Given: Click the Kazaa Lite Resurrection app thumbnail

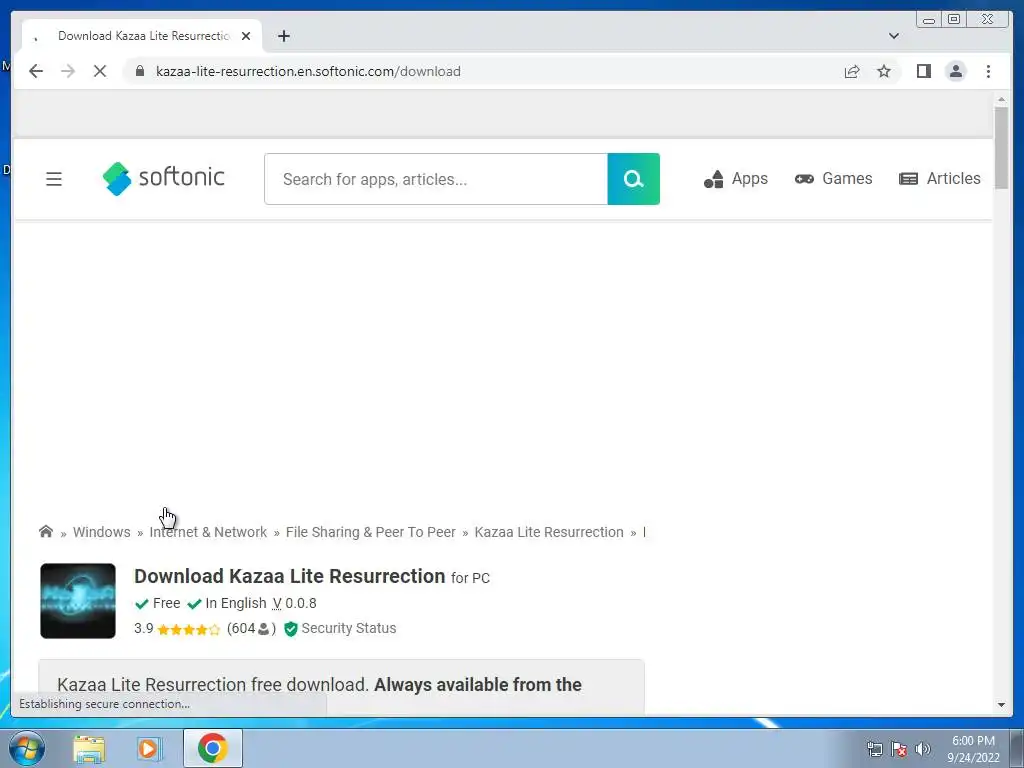Looking at the screenshot, I should coord(78,601).
